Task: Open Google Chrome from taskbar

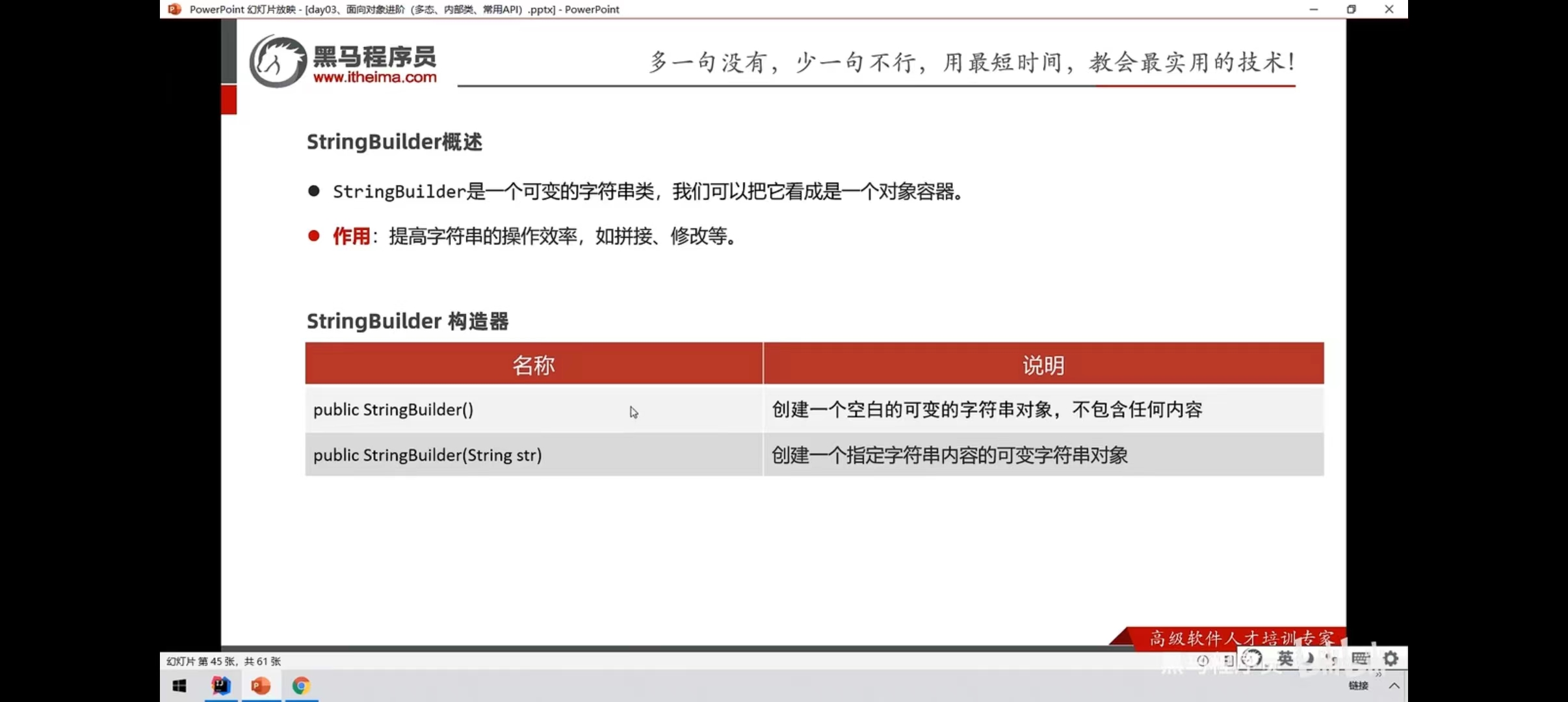Action: 300,686
